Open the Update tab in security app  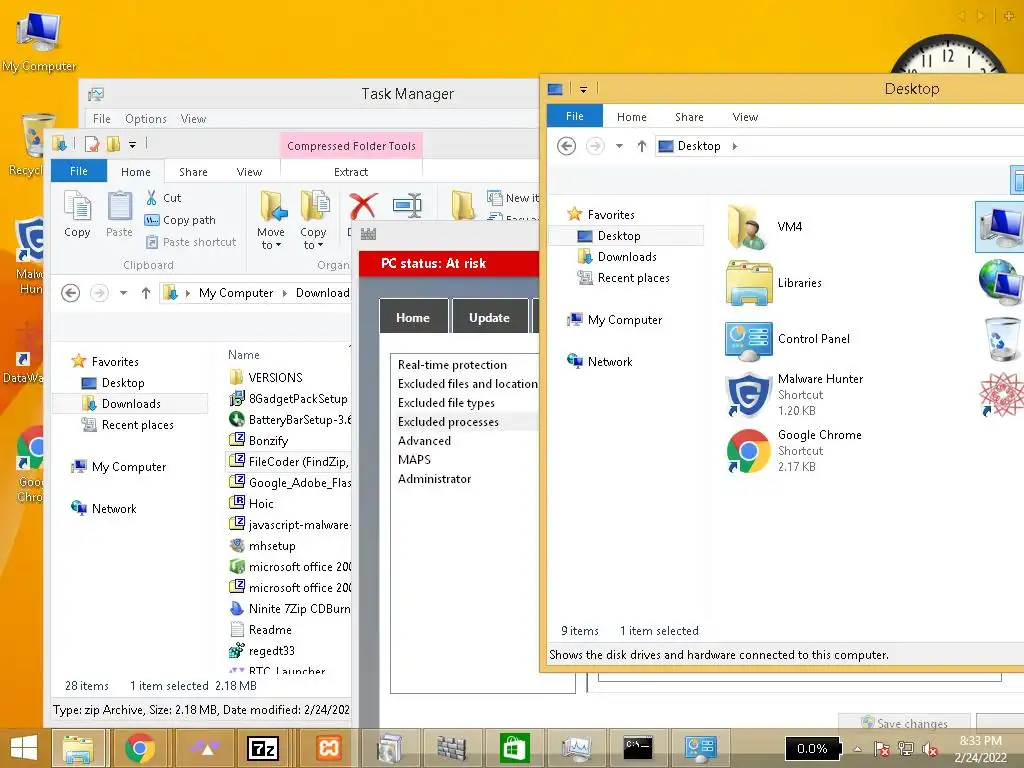[x=489, y=317]
